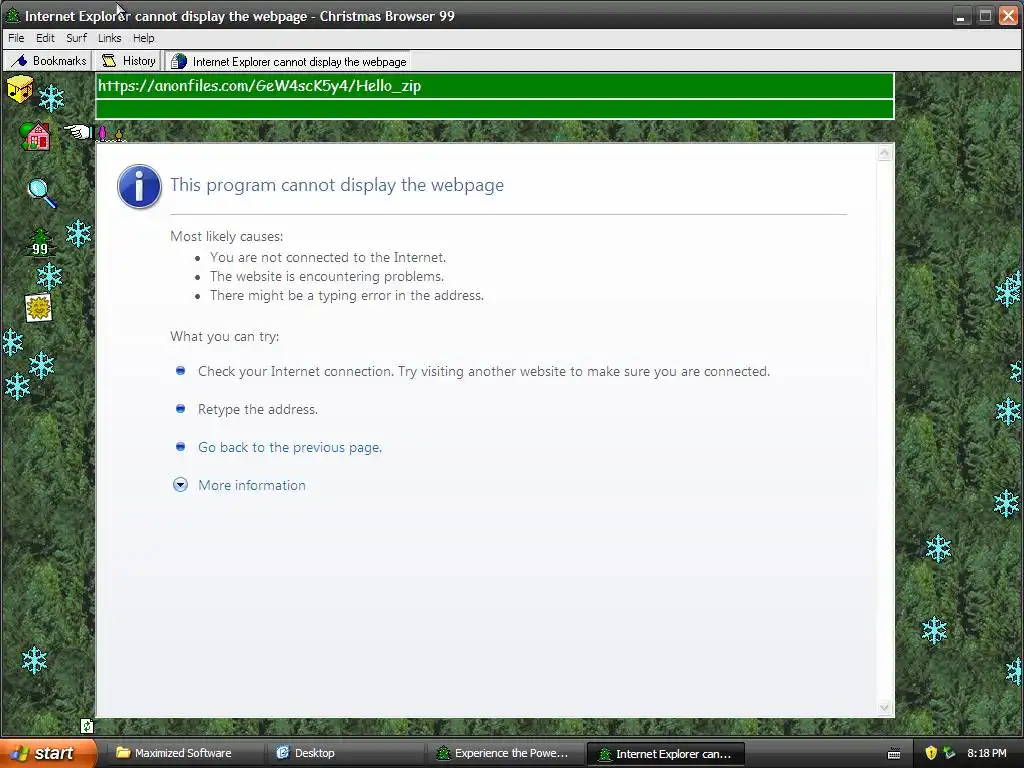Click 'Most likely causes:' text
1024x768 pixels.
(227, 236)
